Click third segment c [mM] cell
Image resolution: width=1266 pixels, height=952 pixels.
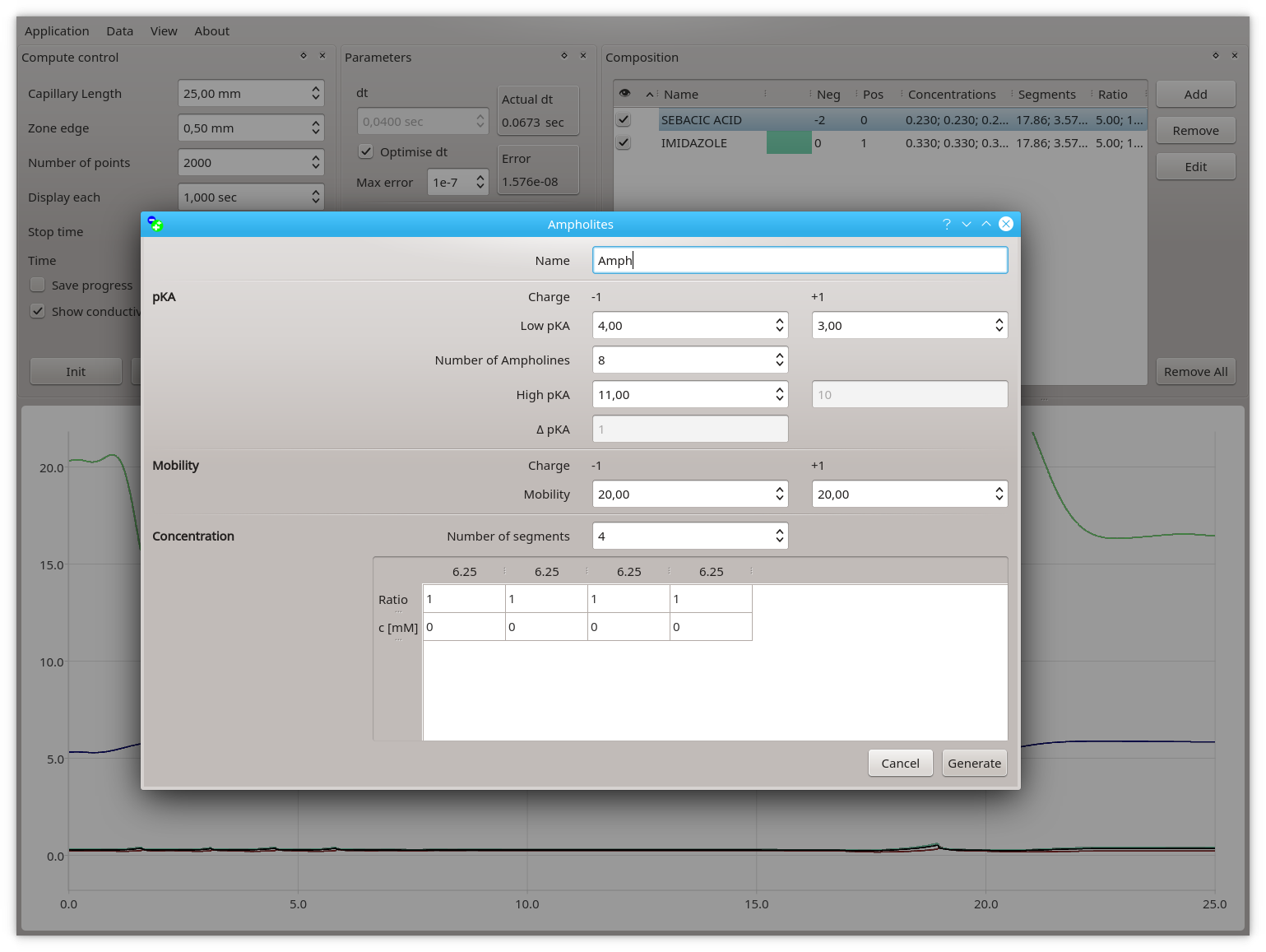628,627
